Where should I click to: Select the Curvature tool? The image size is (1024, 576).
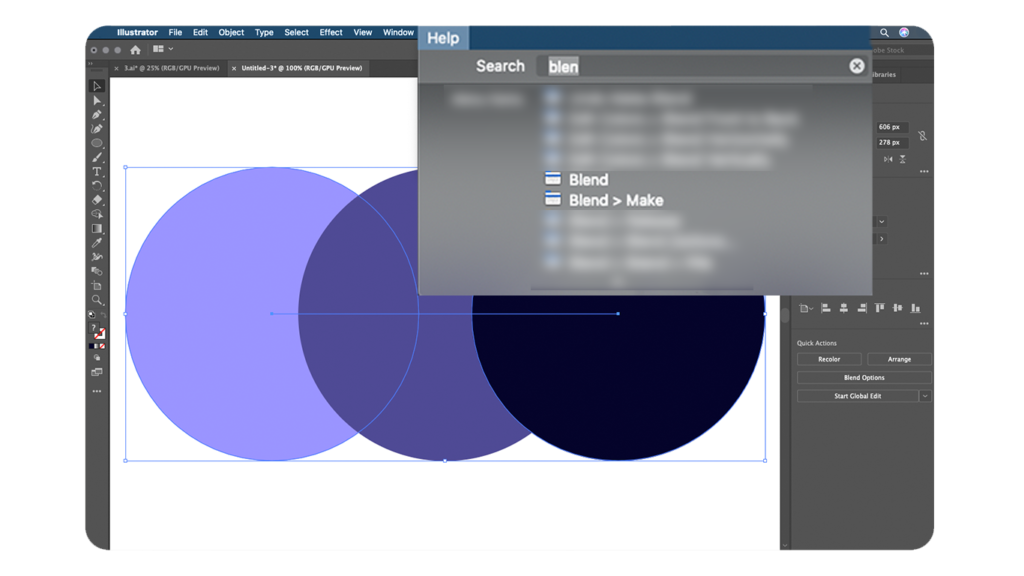(97, 129)
